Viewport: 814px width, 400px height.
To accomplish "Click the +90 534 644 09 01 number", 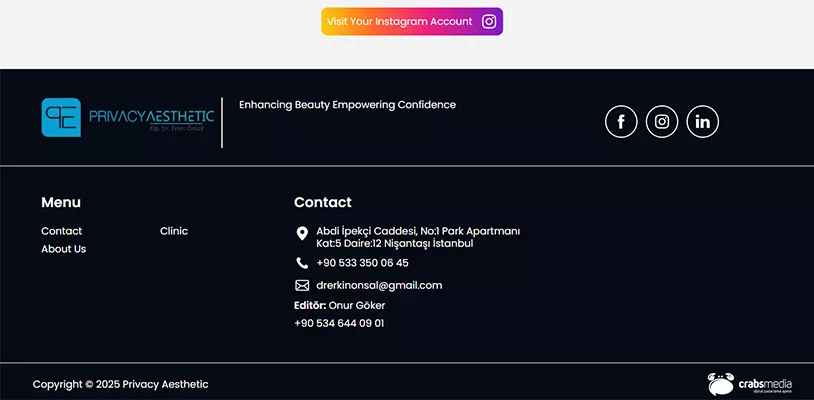I will click(x=339, y=323).
